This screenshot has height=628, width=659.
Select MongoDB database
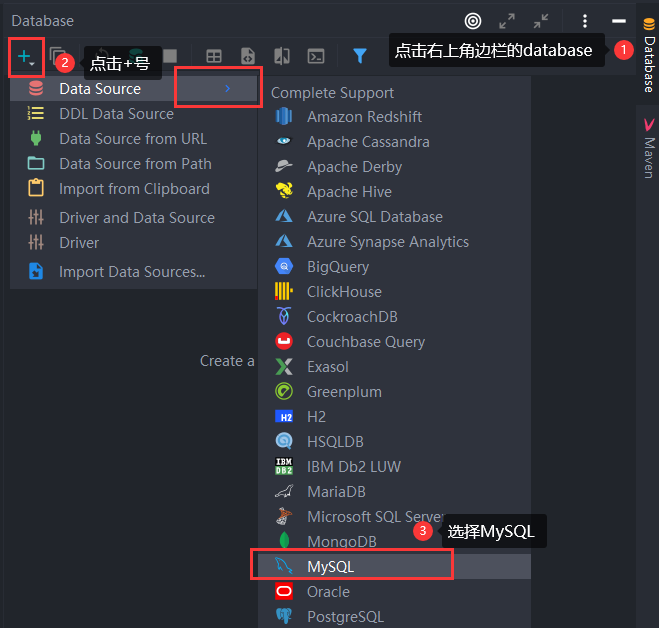pyautogui.click(x=395, y=542)
